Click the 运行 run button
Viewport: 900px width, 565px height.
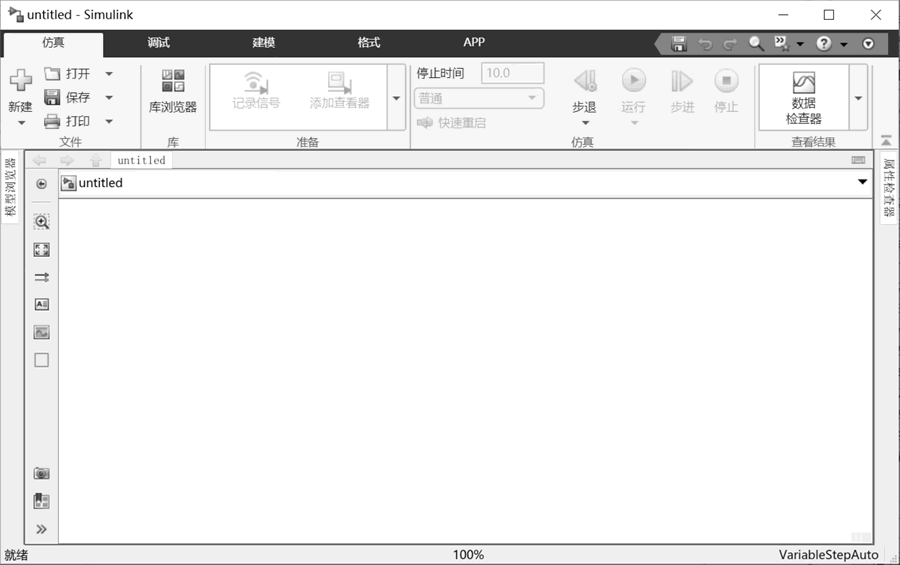[634, 81]
